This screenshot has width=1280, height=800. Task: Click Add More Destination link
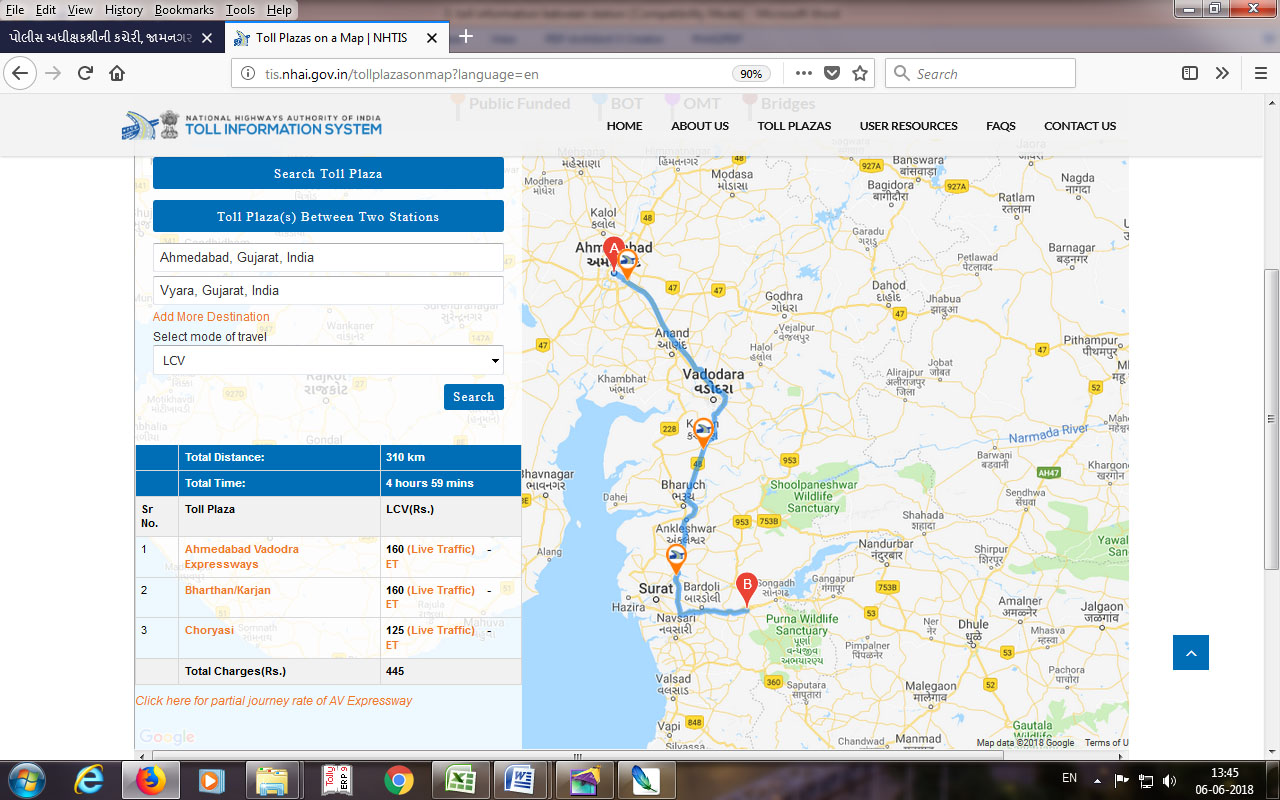pyautogui.click(x=211, y=317)
